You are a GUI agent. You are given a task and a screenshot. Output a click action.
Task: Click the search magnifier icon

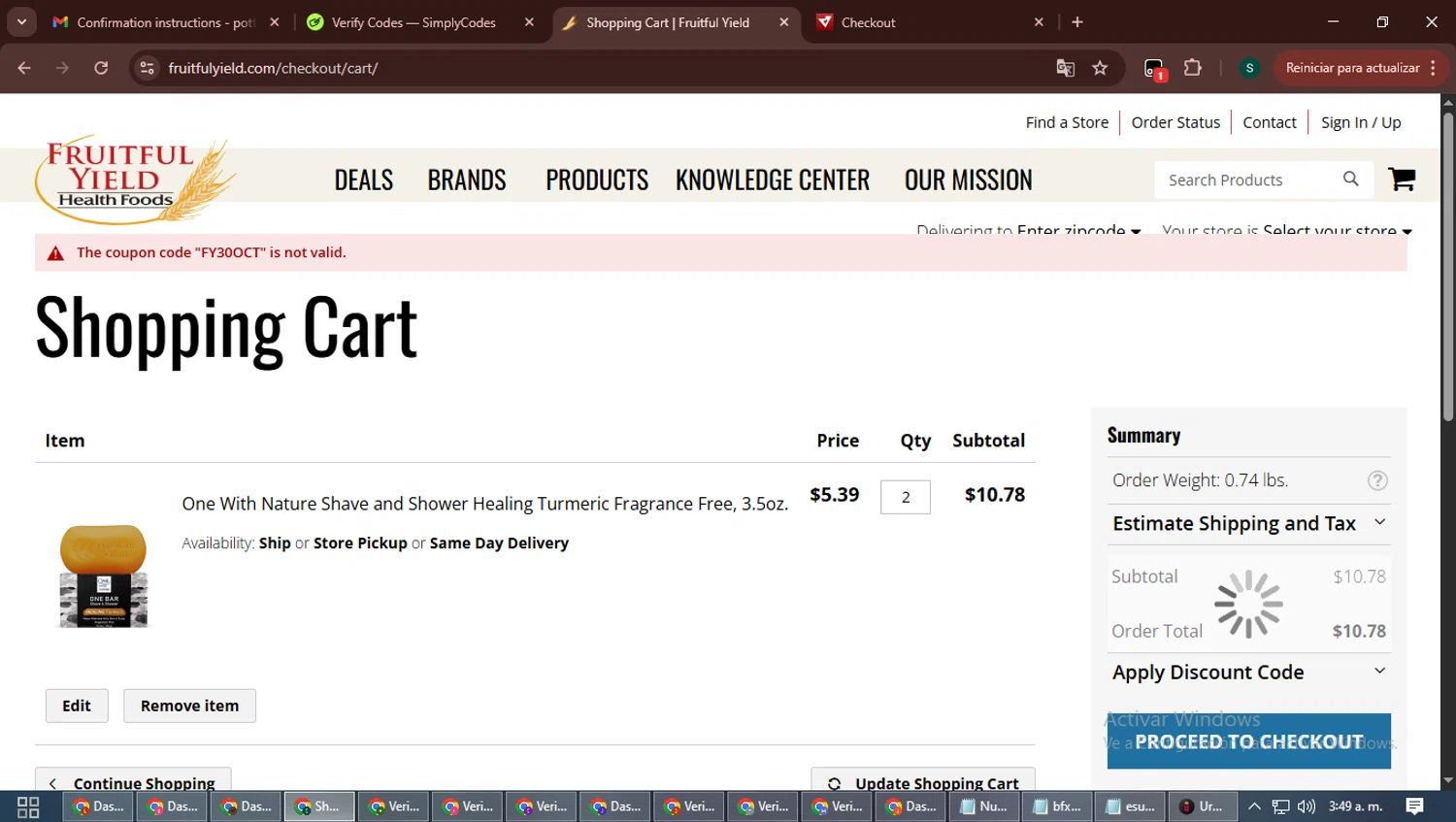[x=1350, y=180]
